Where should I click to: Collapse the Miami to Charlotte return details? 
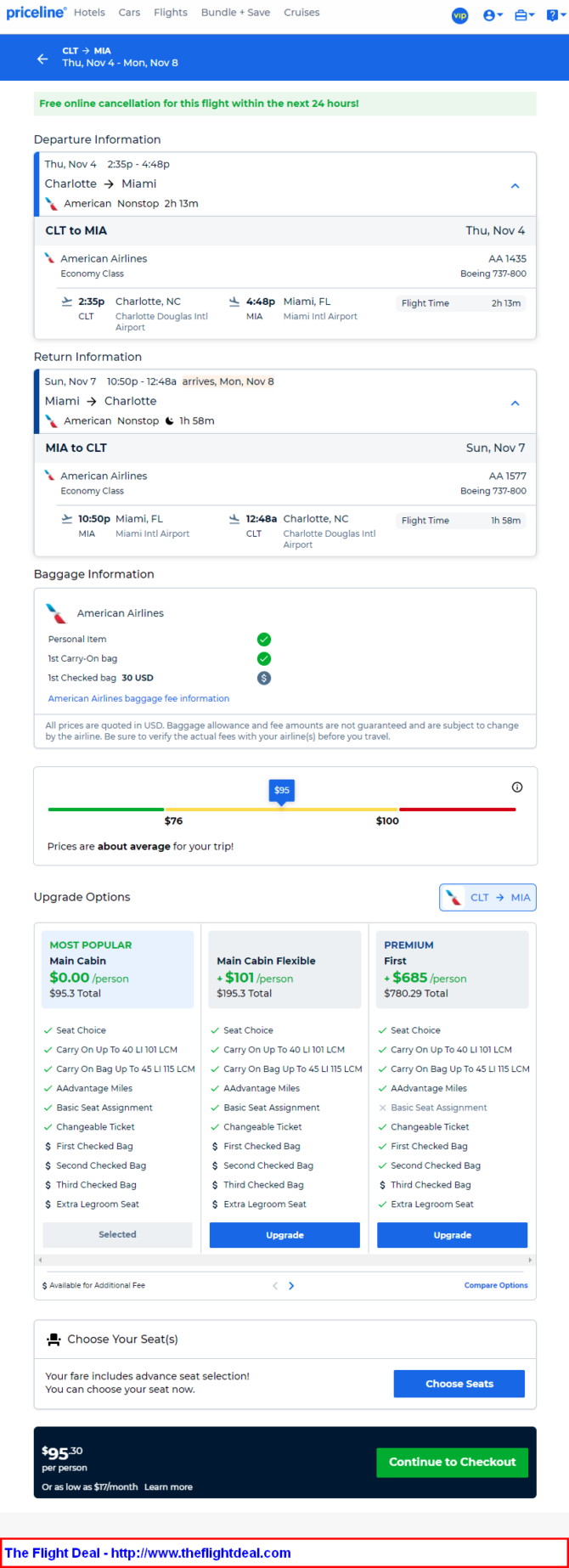coord(515,403)
